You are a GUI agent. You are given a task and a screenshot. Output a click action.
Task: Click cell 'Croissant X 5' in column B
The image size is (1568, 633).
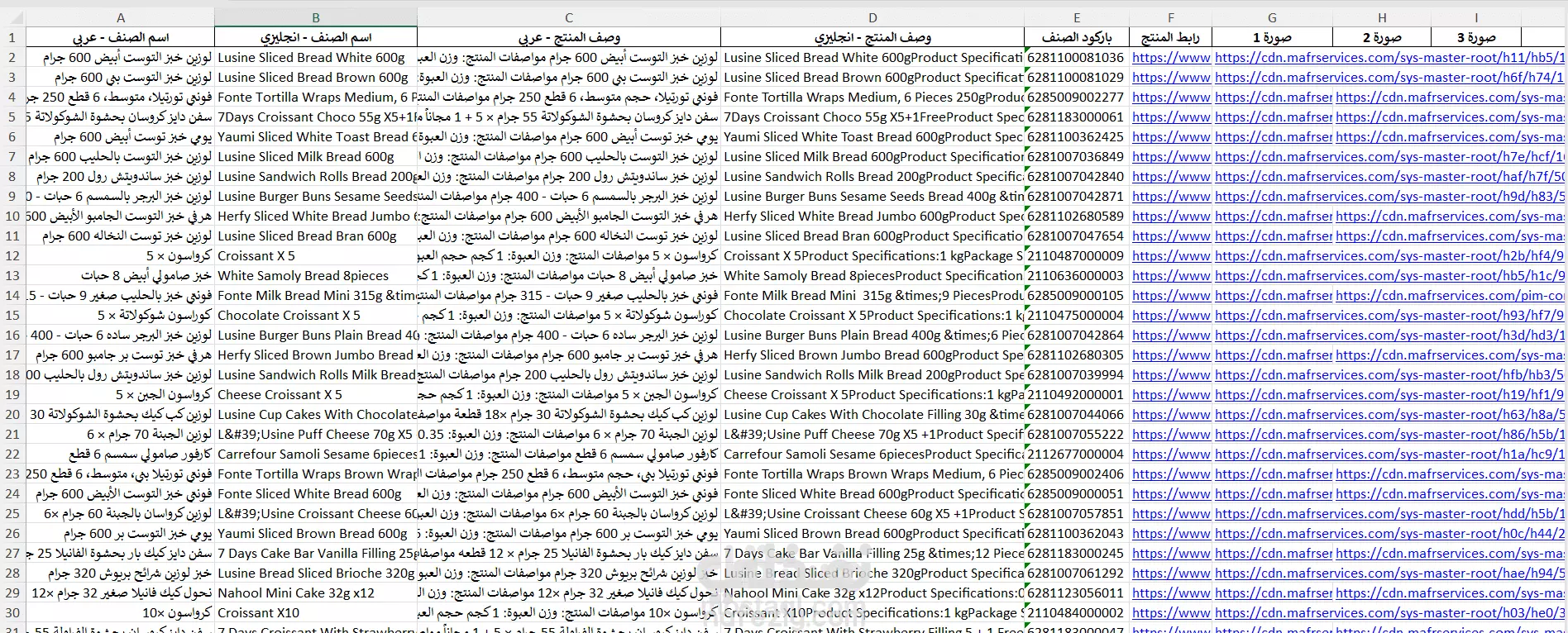click(316, 255)
